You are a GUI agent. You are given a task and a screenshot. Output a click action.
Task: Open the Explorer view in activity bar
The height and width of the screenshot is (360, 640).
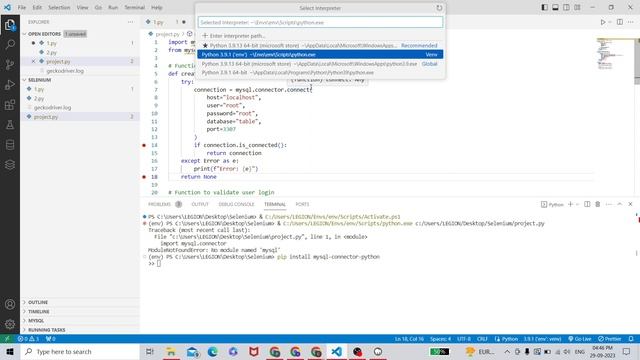(10, 25)
